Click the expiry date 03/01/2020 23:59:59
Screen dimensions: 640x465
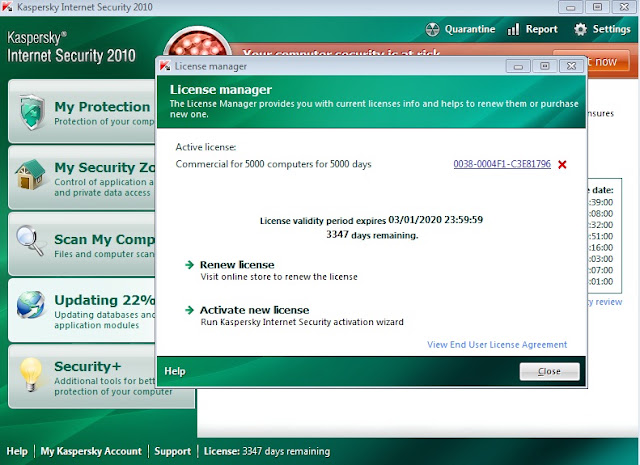pos(436,220)
